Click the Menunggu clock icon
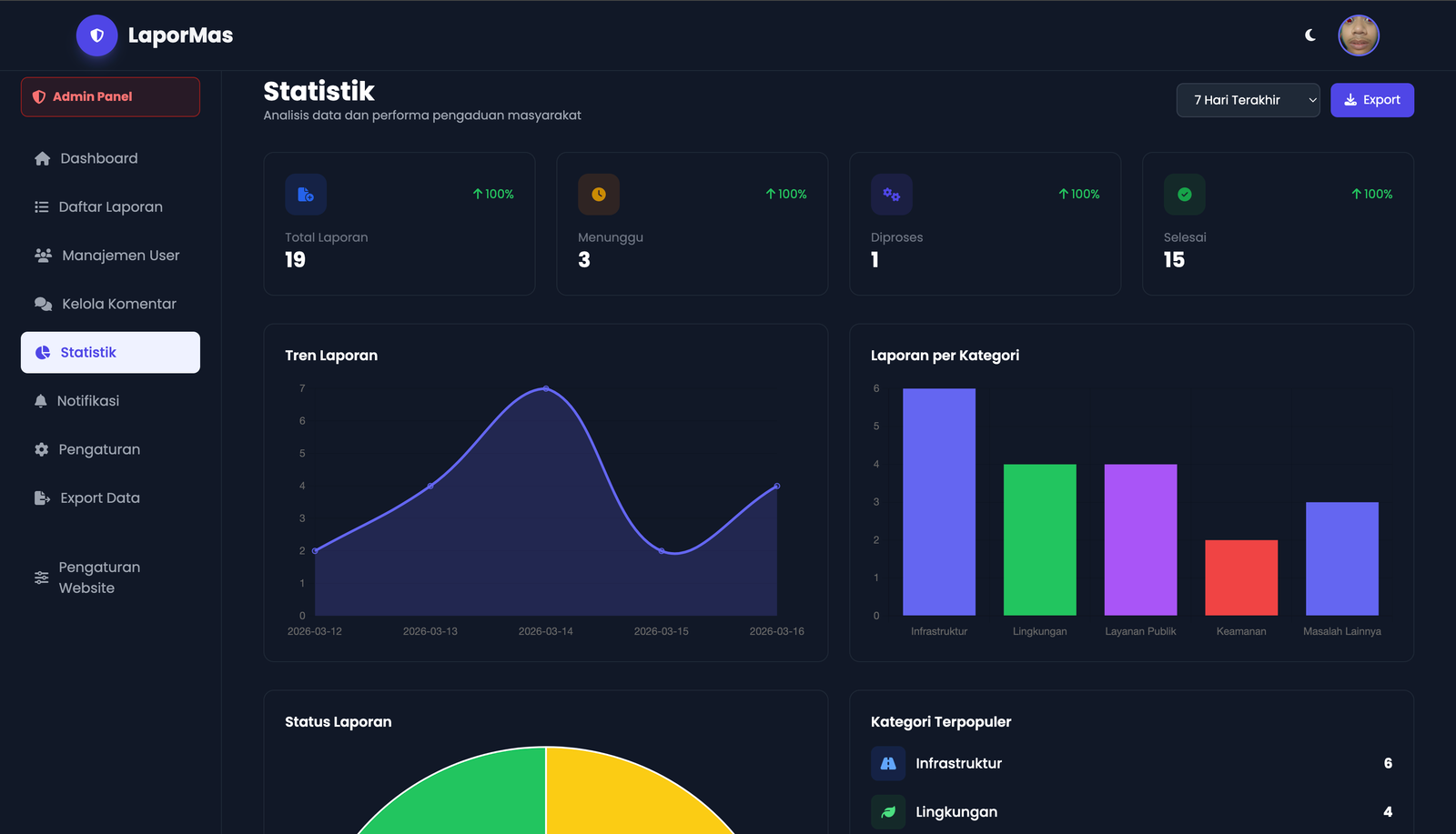 [x=599, y=195]
